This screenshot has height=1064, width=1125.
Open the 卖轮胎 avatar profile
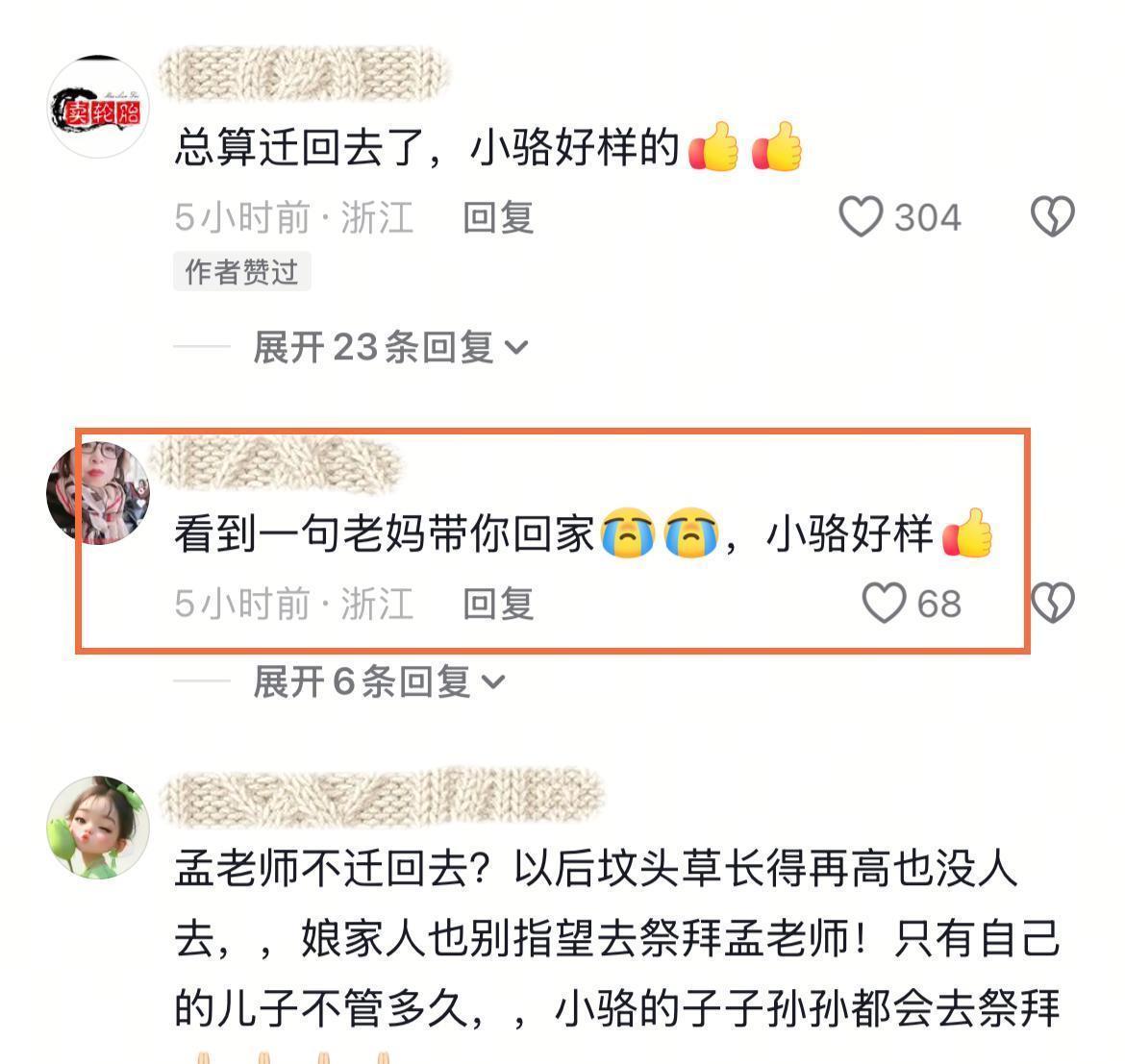[x=98, y=107]
